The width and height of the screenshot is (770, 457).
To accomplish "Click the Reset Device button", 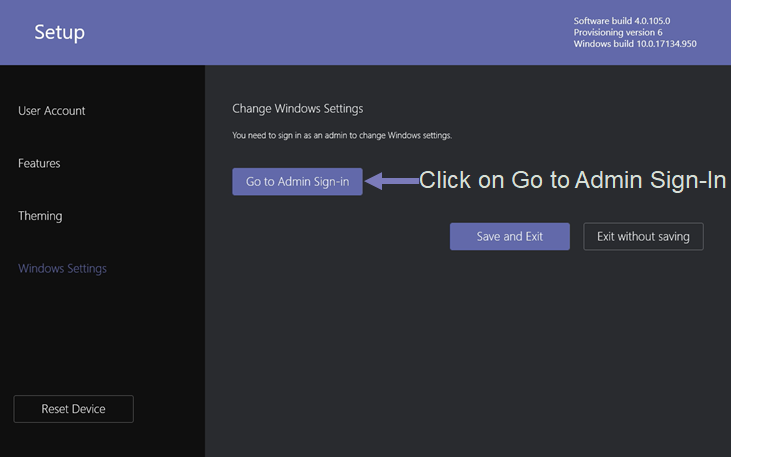I will click(x=74, y=409).
